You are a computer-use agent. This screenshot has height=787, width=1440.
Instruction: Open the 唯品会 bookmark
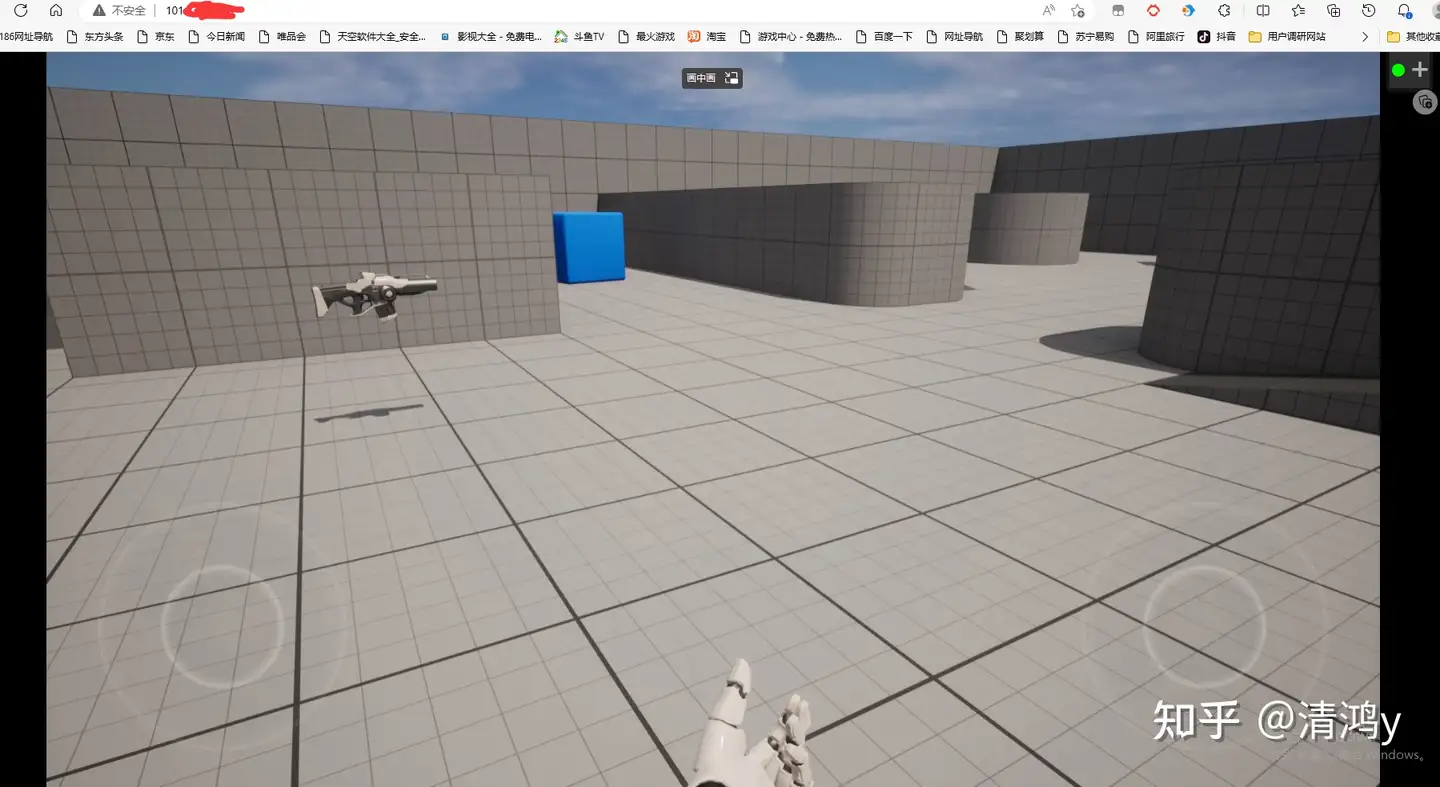pyautogui.click(x=282, y=36)
